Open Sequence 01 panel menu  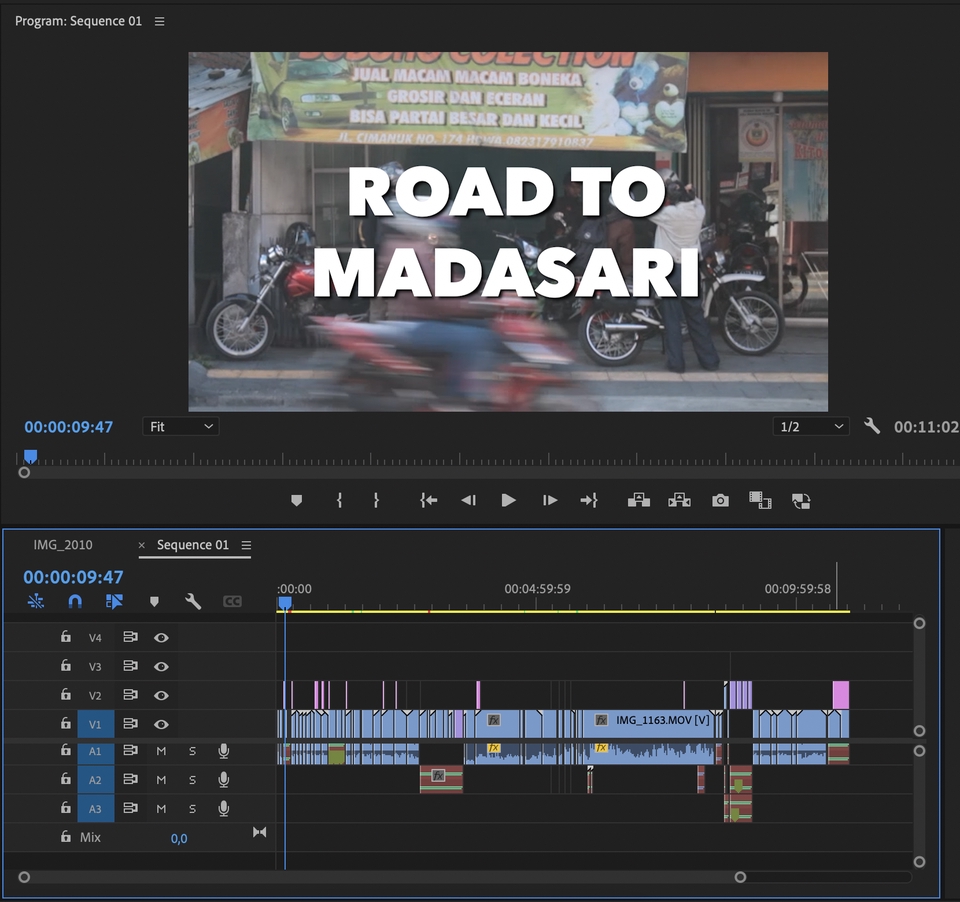click(x=246, y=545)
